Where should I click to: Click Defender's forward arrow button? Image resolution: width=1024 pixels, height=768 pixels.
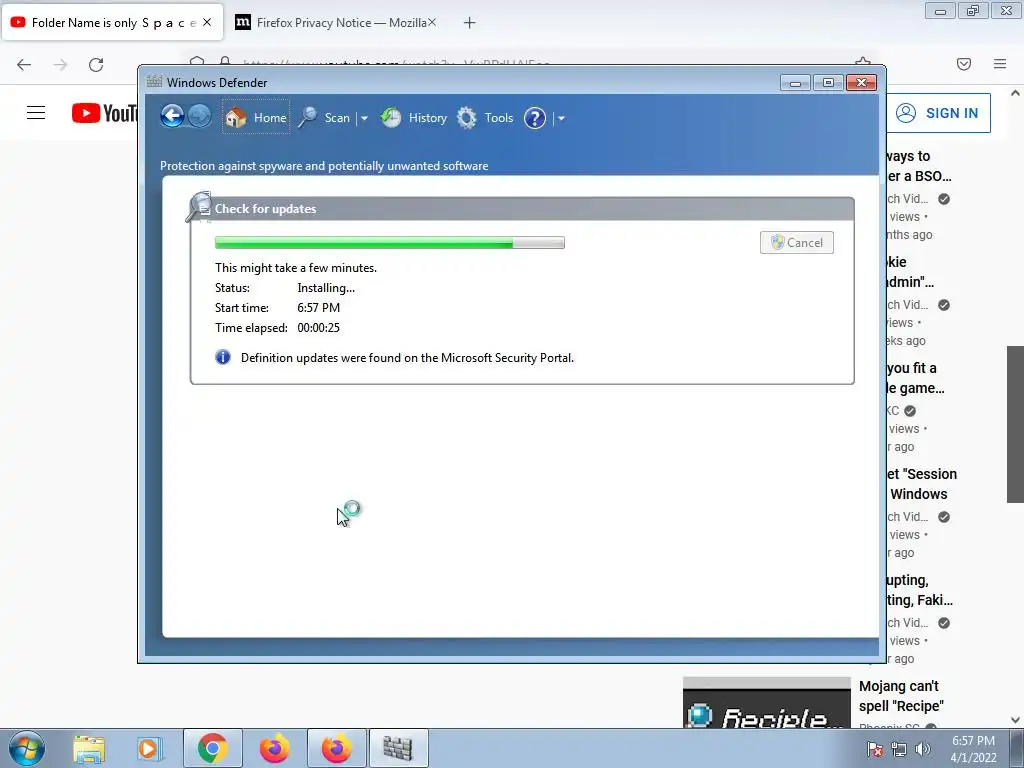click(200, 117)
